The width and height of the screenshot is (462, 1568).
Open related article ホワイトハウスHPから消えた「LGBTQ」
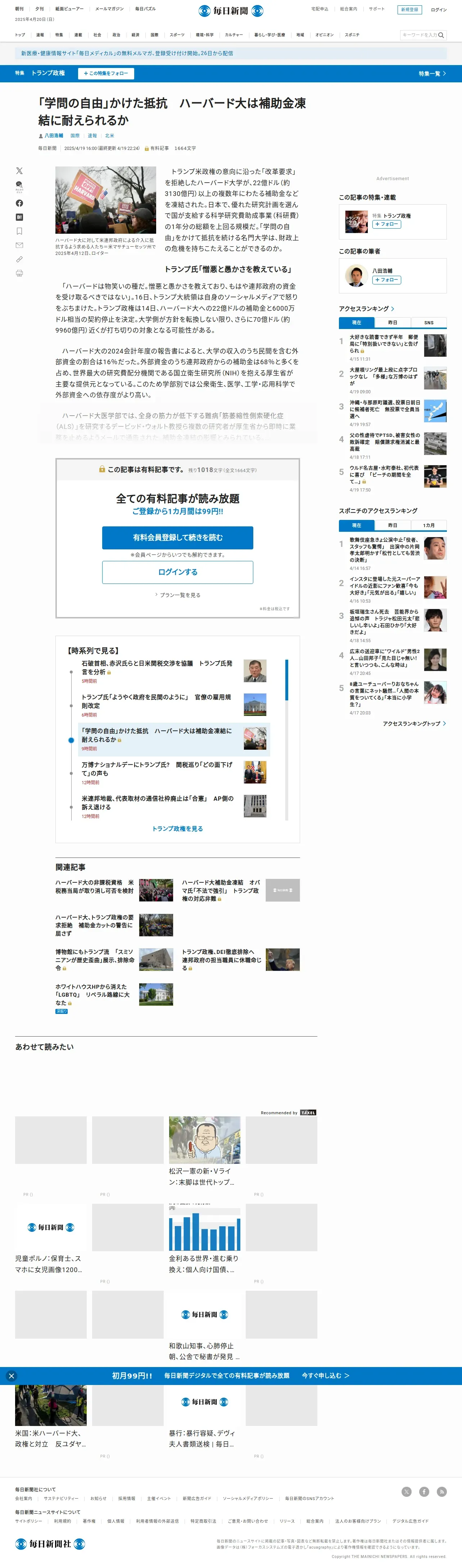pyautogui.click(x=92, y=995)
